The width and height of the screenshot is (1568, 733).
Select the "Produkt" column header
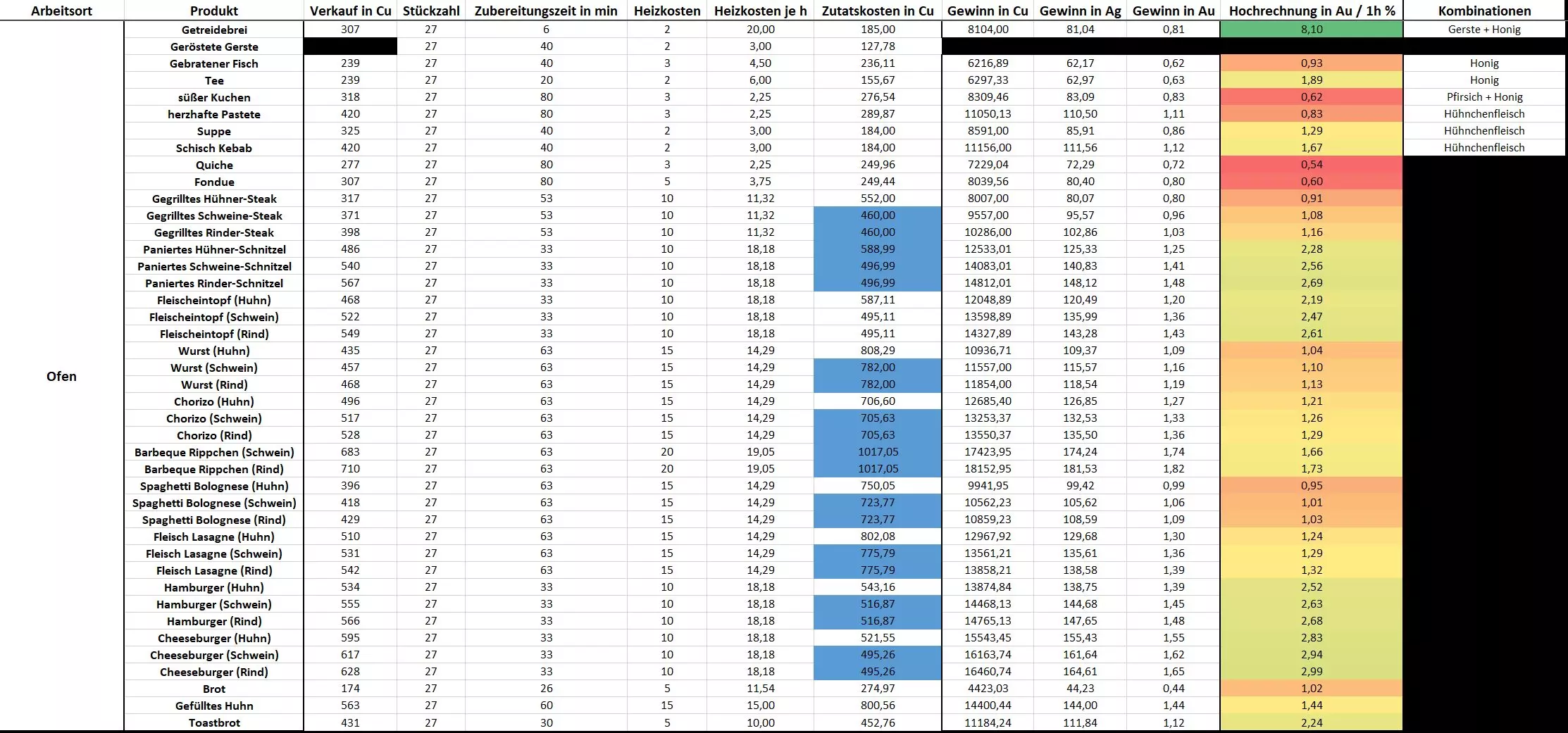[x=214, y=11]
